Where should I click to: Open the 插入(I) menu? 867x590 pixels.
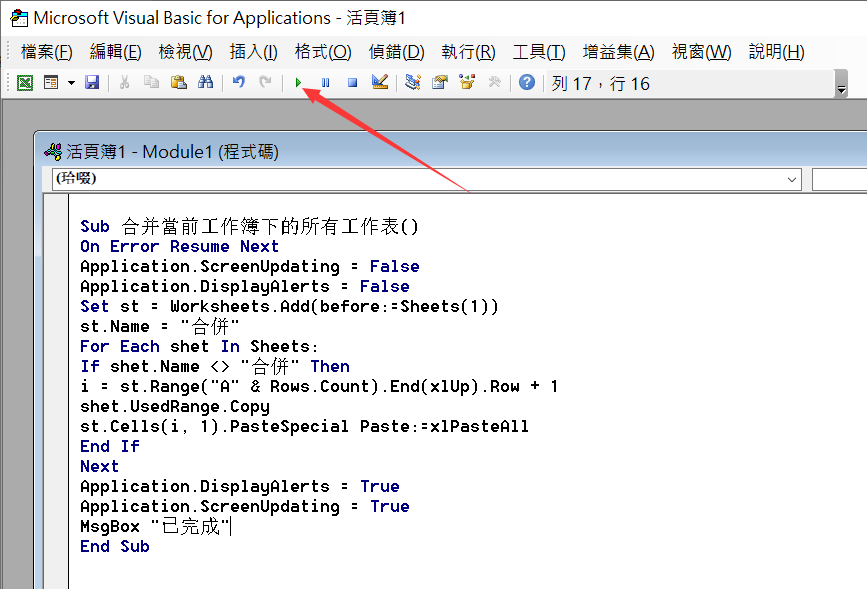pos(254,52)
